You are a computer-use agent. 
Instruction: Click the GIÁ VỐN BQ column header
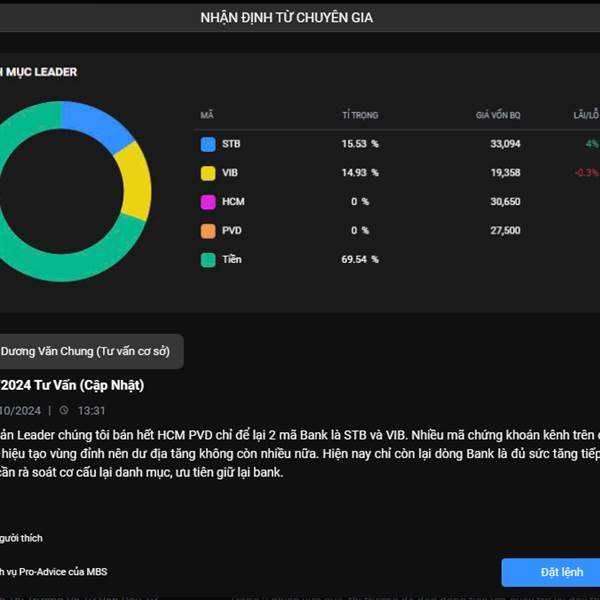[x=497, y=116]
